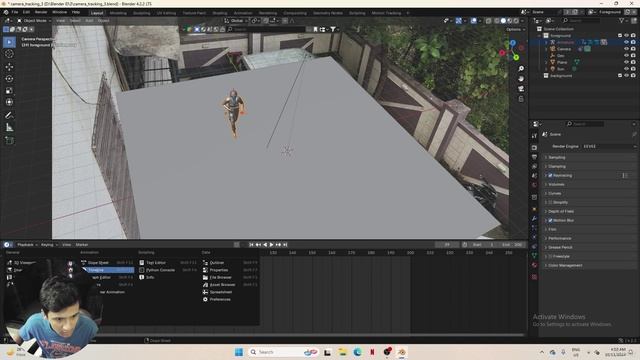Hide the Camera object using its eye icon
The width and height of the screenshot is (640, 360).
(x=626, y=49)
